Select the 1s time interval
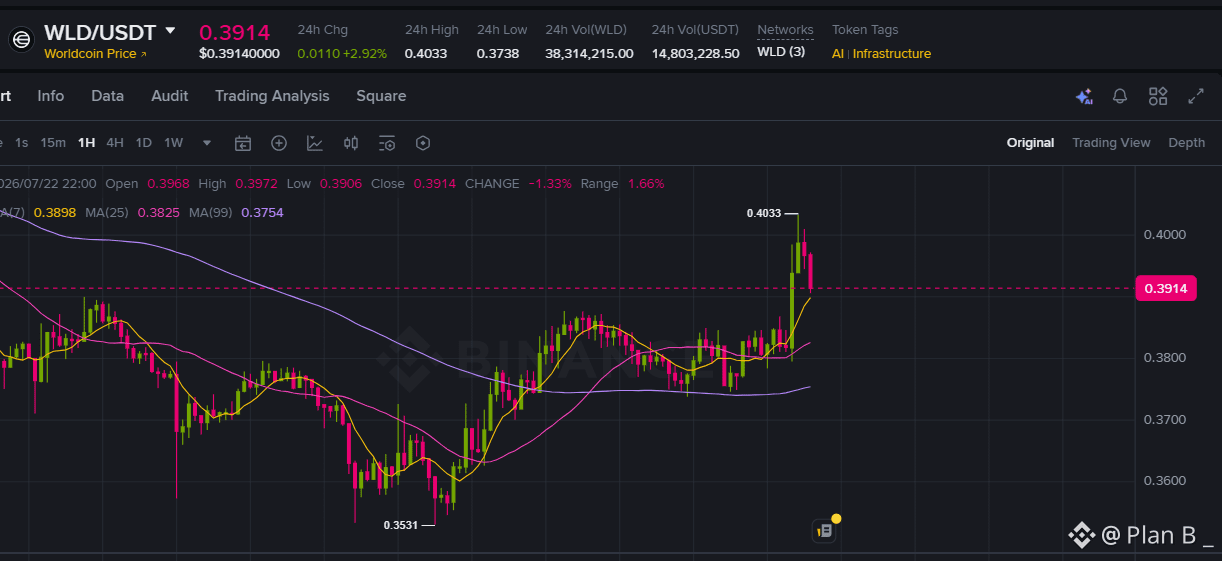This screenshot has height=561, width=1222. tap(22, 143)
